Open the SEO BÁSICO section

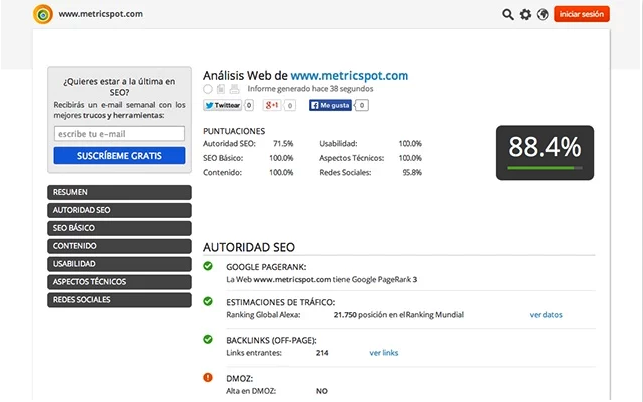pyautogui.click(x=119, y=228)
